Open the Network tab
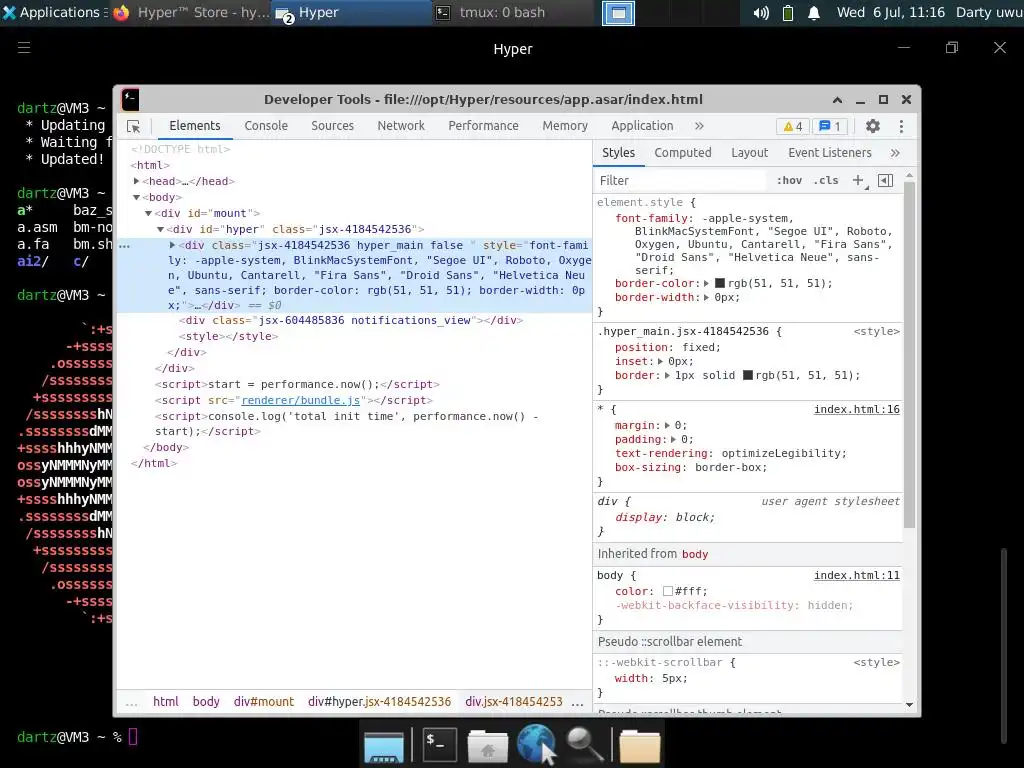This screenshot has width=1024, height=768. click(x=401, y=126)
